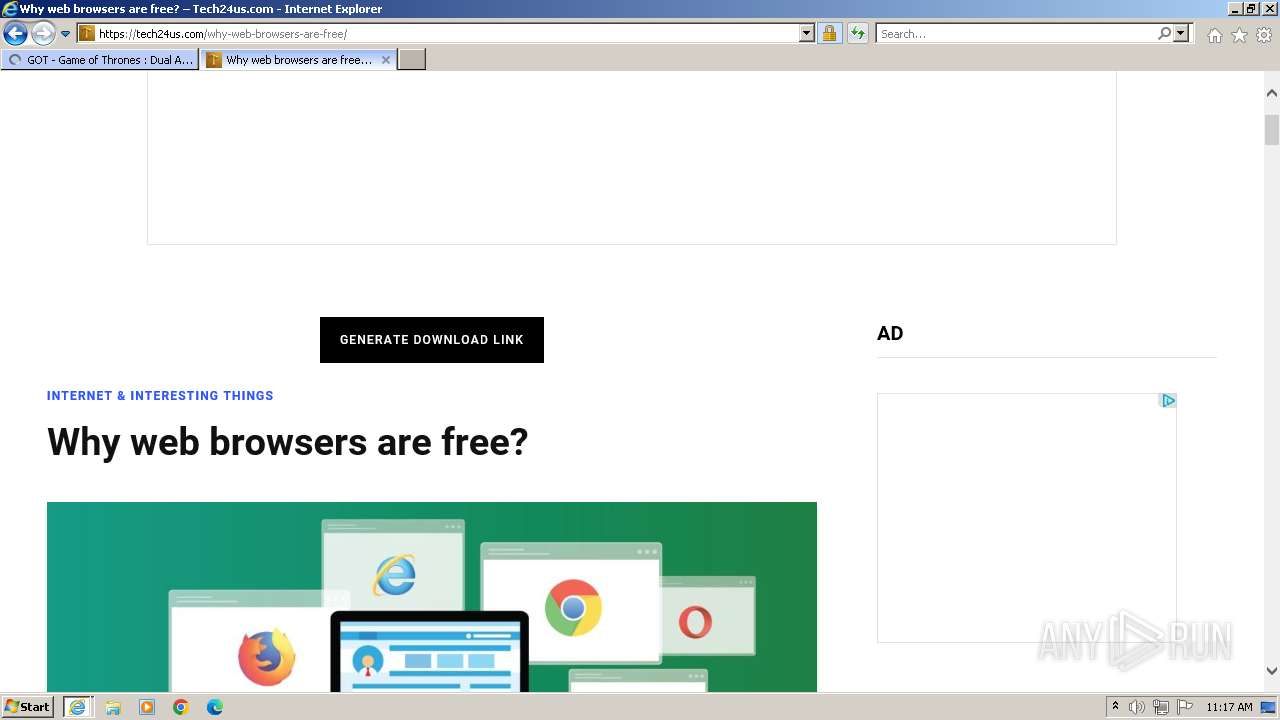This screenshot has width=1280, height=720.
Task: Launch Google Chrome from the taskbar
Action: (181, 707)
